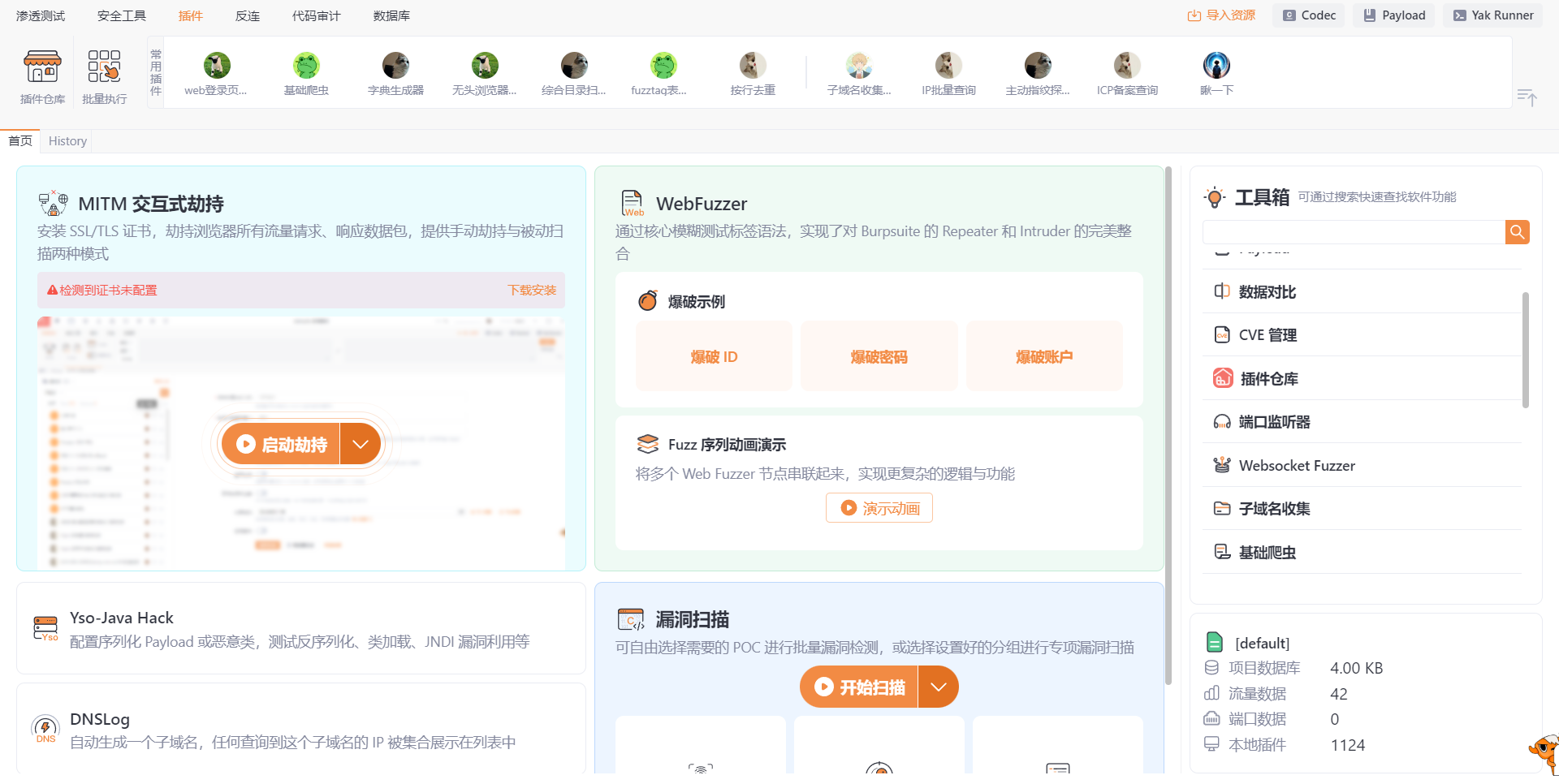
Task: Open the ICP备案查询 plugin
Action: click(x=1127, y=73)
